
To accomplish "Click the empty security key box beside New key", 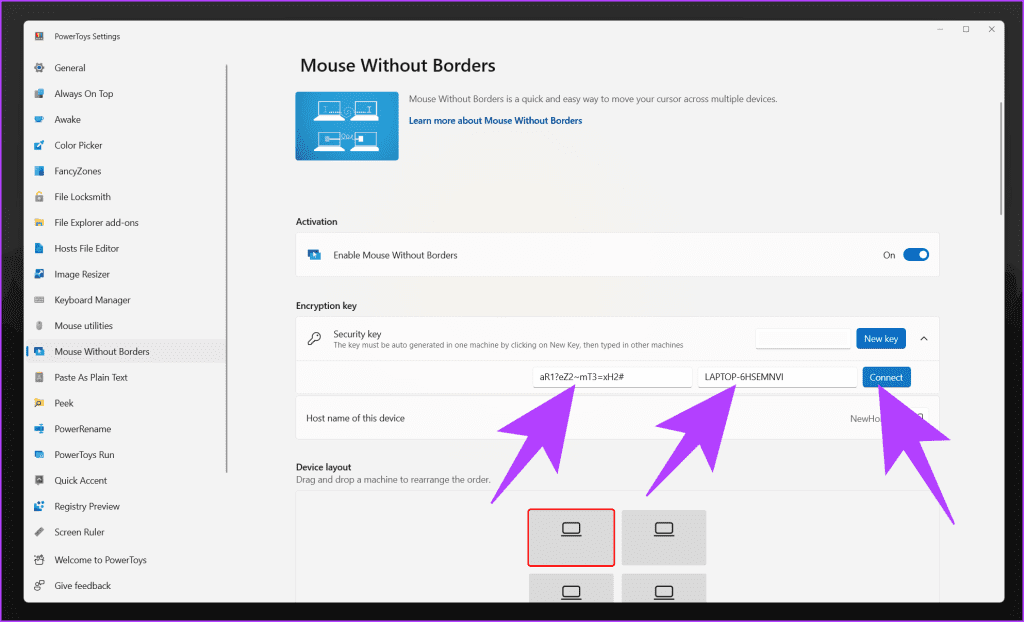I will point(803,338).
